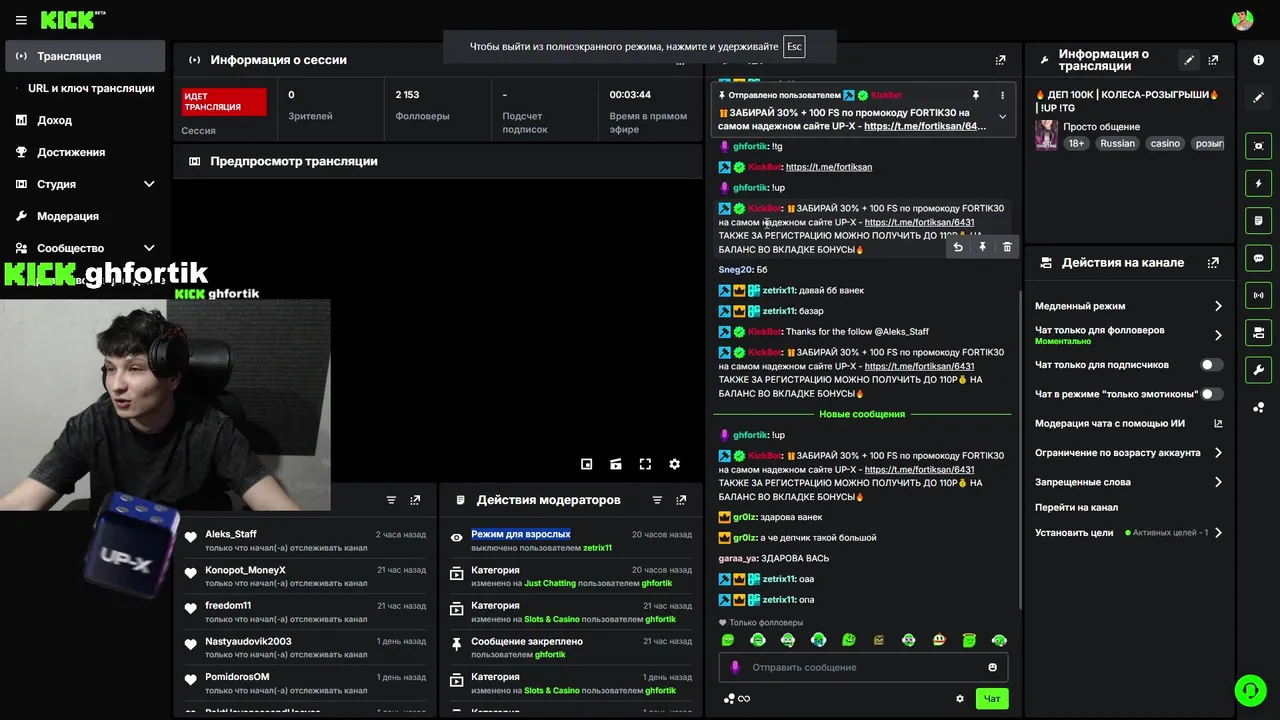Screen dimensions: 1280x720
Task: Click the theater mode icon in preview
Action: 616,464
